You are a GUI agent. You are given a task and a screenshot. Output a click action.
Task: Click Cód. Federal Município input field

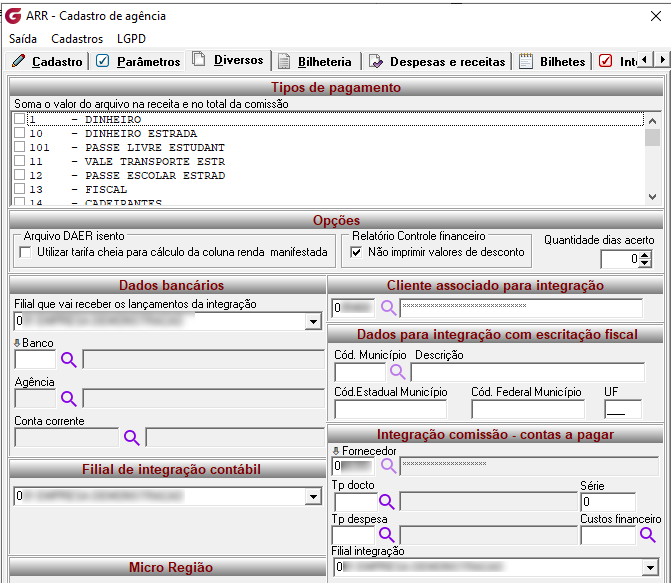(x=528, y=409)
